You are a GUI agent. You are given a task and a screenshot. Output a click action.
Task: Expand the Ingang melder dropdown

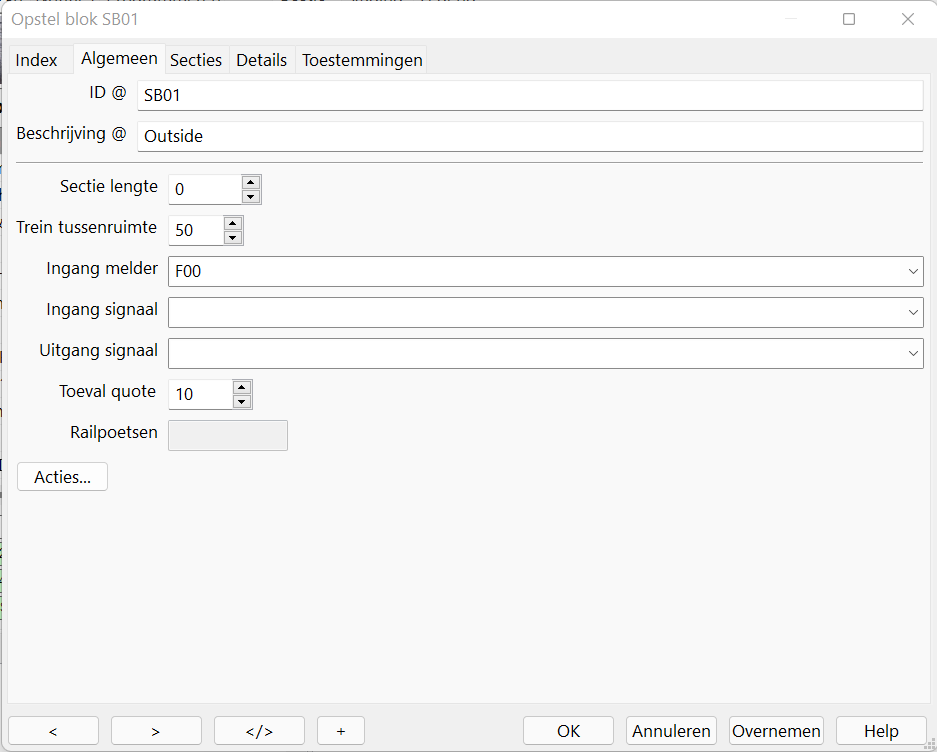point(913,271)
